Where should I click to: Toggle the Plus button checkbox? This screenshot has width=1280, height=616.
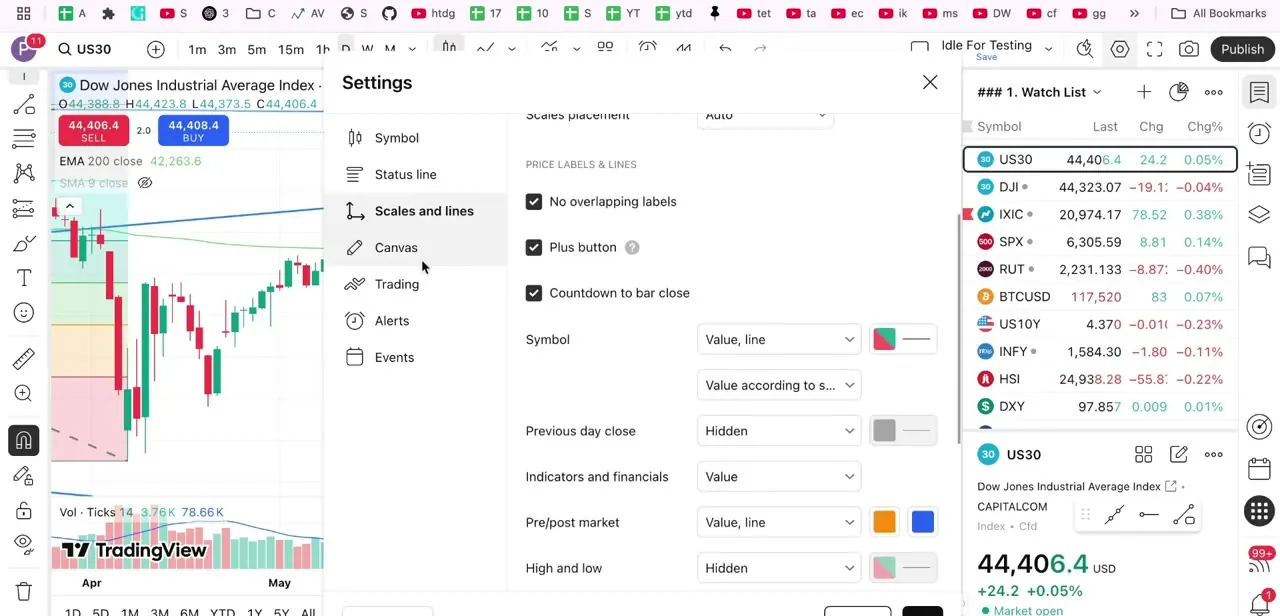point(534,247)
